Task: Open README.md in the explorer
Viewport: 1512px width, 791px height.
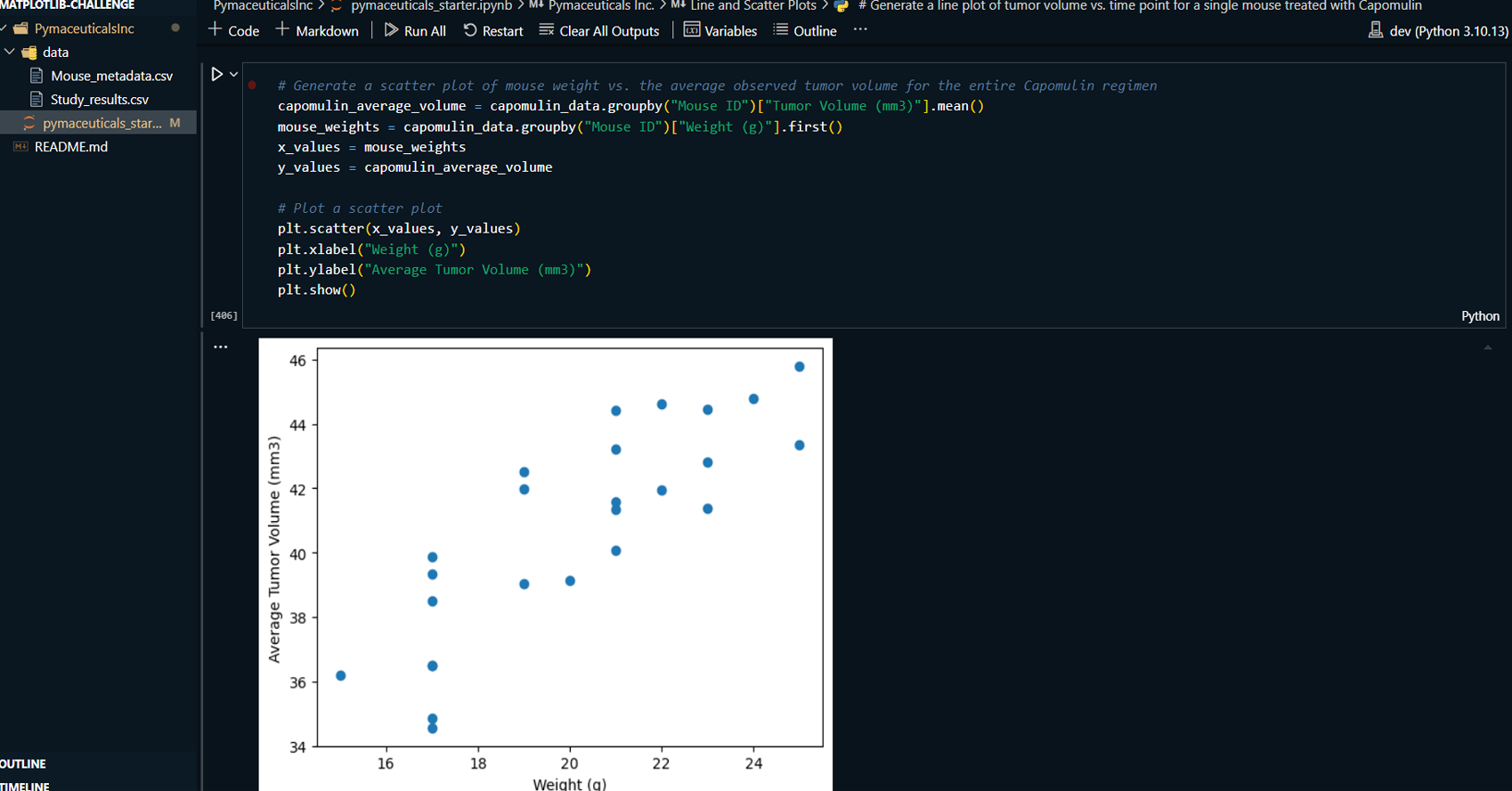Action: point(70,147)
